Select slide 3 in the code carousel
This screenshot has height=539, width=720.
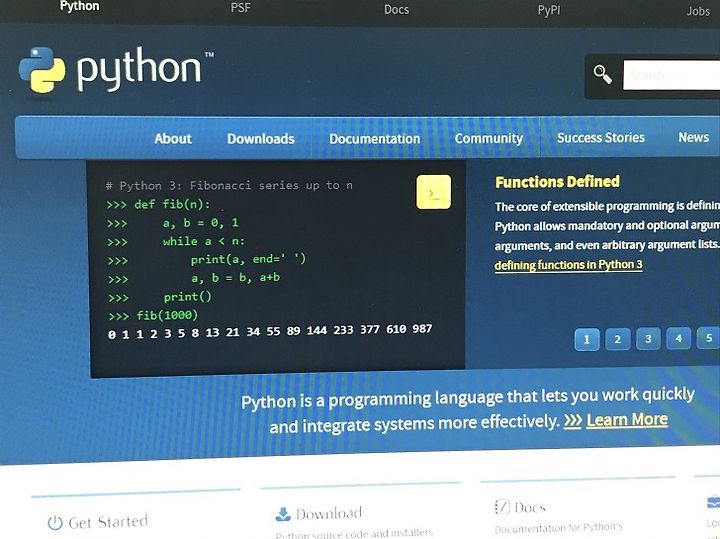point(648,339)
